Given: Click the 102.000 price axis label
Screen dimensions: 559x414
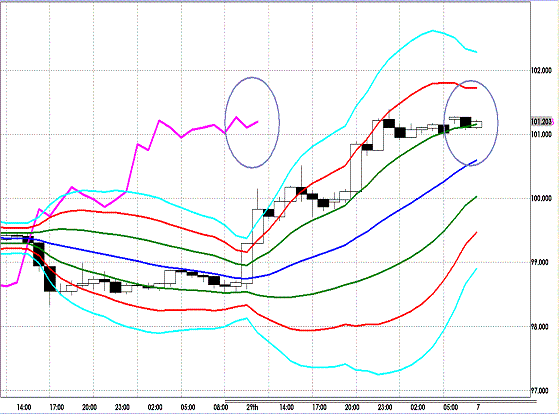Looking at the screenshot, I should click(541, 70).
